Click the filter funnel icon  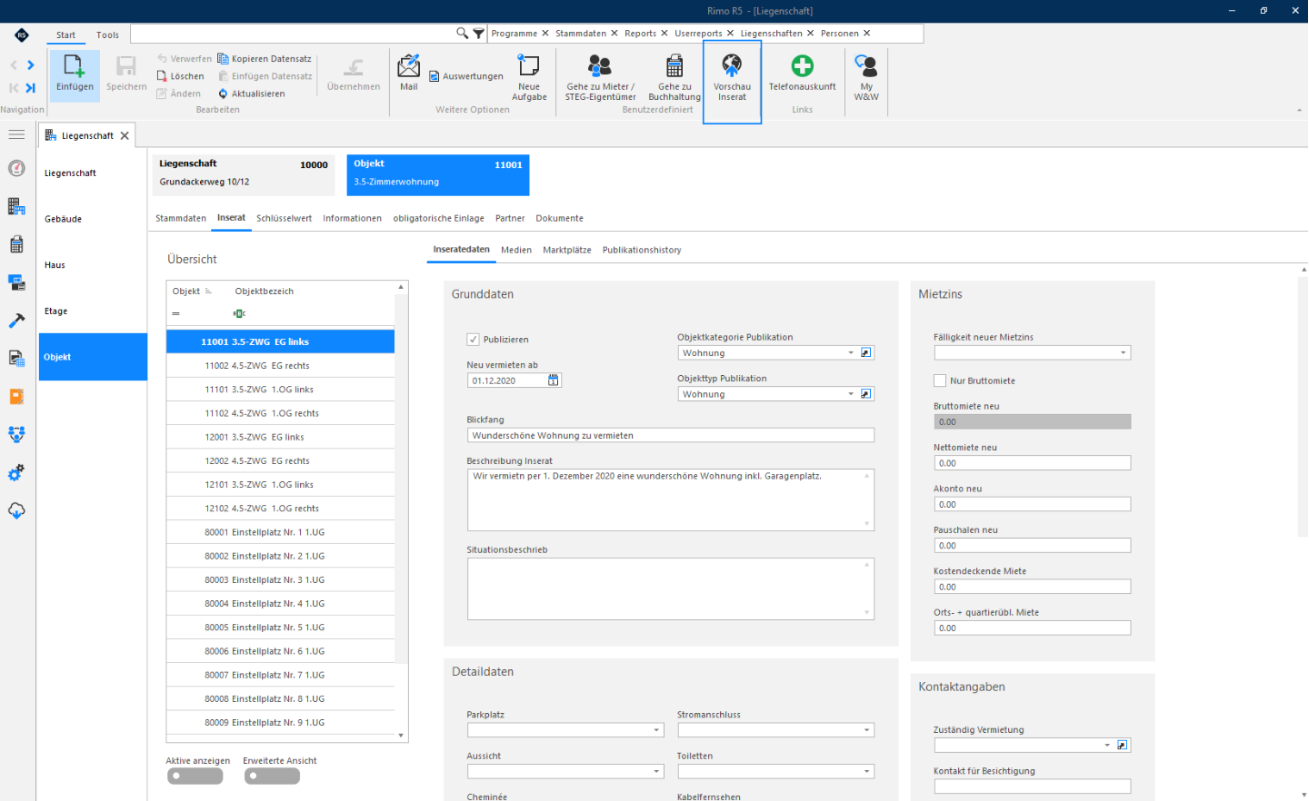point(479,33)
